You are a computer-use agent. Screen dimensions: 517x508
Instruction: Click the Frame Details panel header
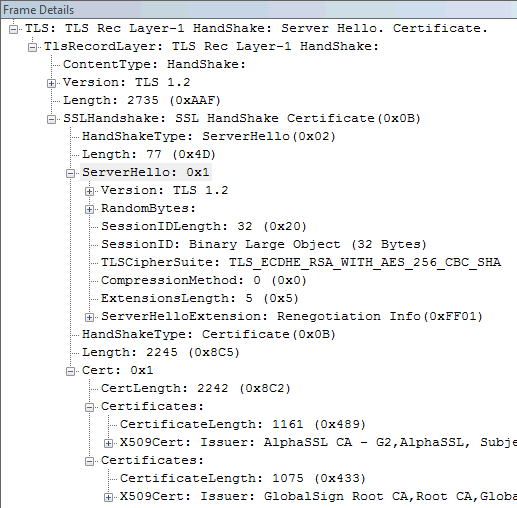(x=258, y=10)
